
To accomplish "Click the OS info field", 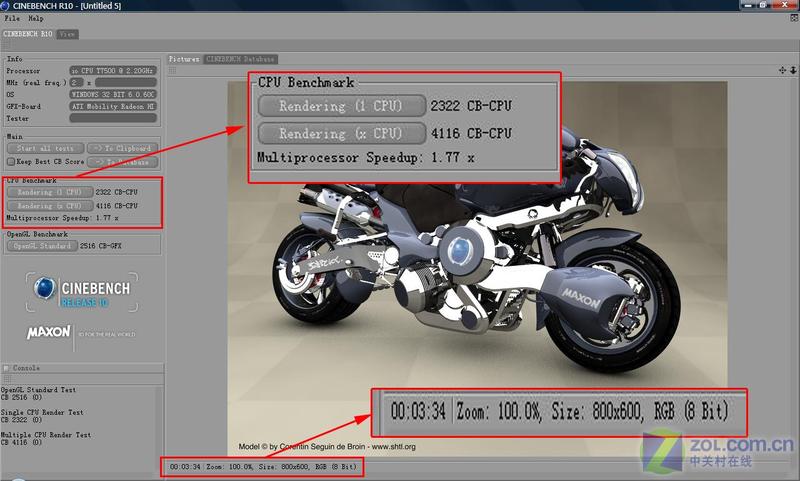I will click(113, 94).
